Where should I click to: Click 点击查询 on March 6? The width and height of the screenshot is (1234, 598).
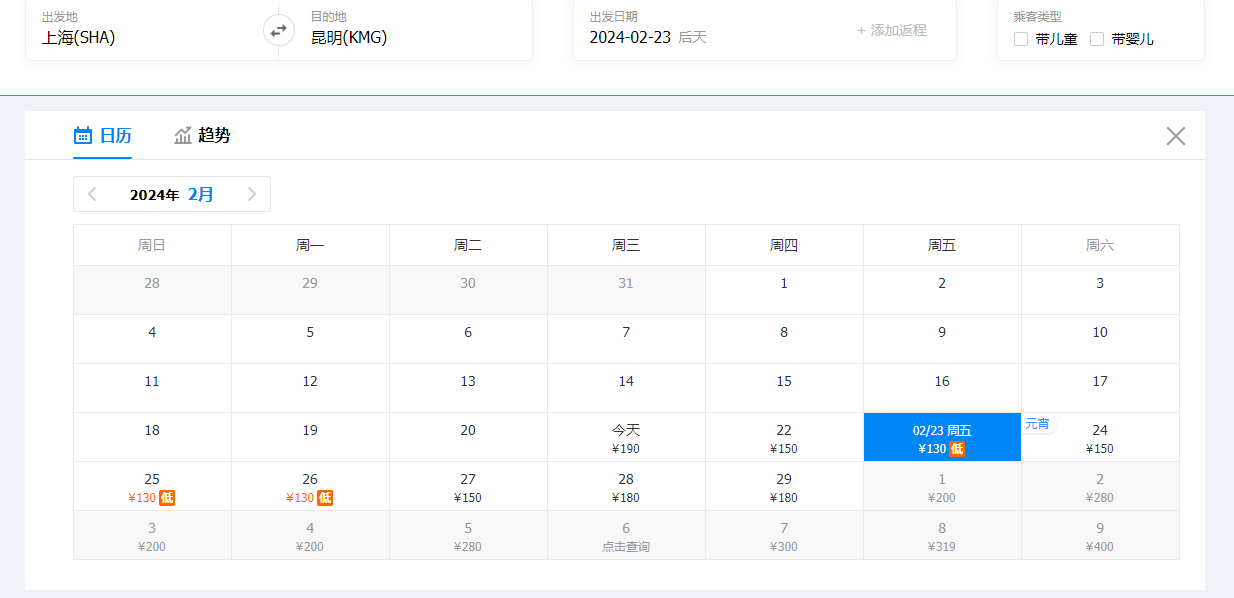[626, 547]
